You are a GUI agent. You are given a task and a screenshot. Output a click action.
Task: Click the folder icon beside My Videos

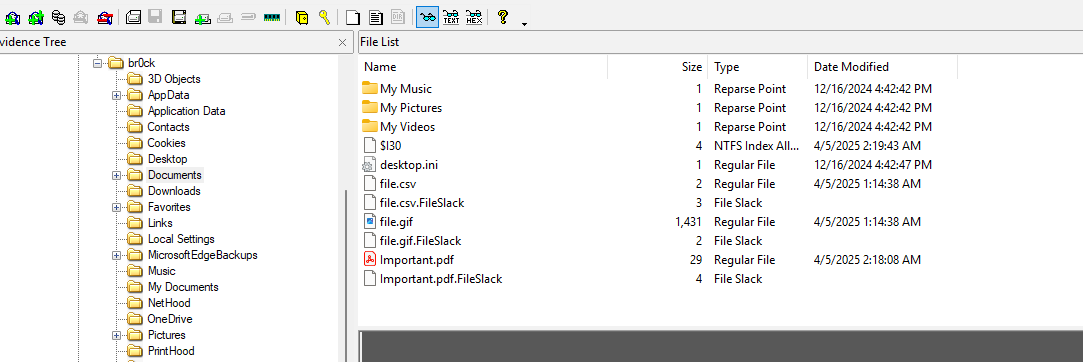[x=370, y=126]
